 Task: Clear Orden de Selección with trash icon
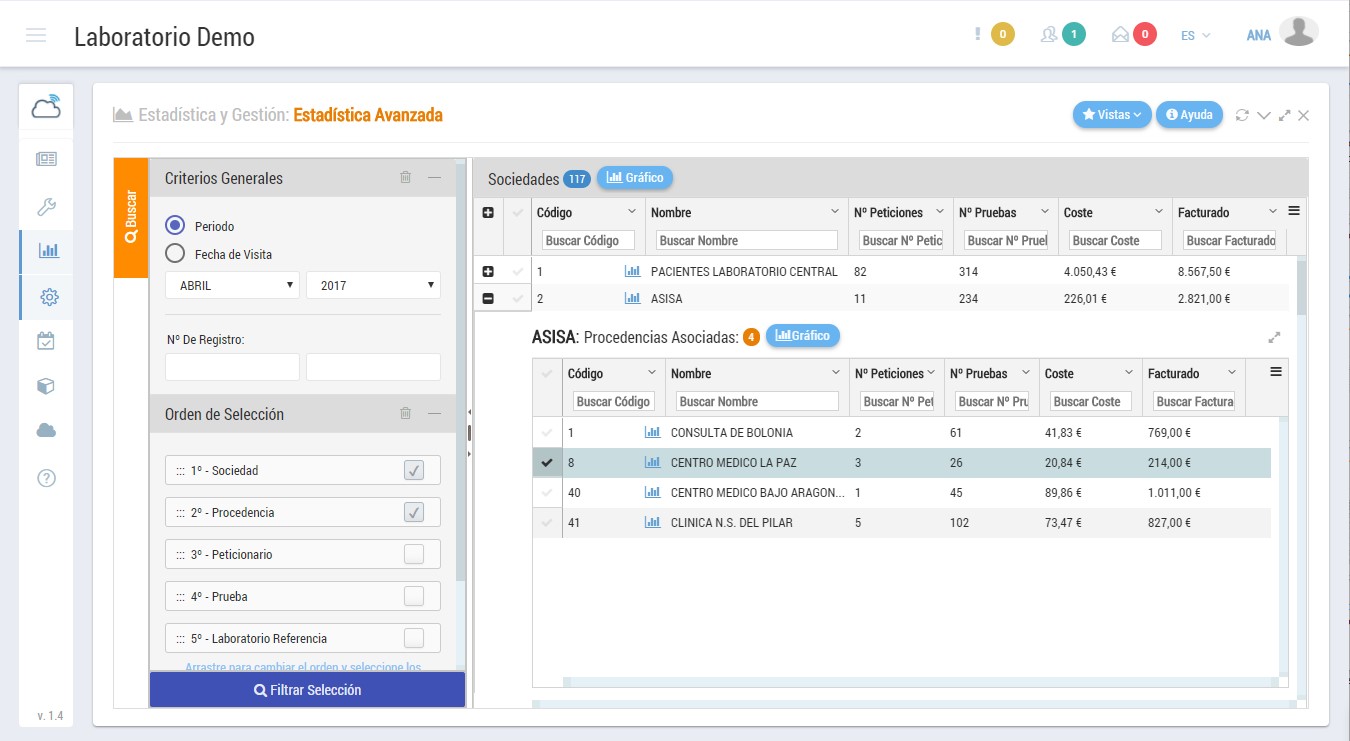405,414
